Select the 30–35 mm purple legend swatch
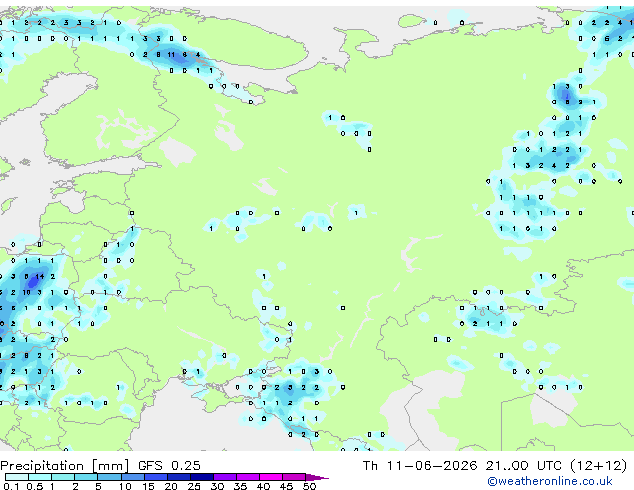The width and height of the screenshot is (634, 490). (225, 477)
